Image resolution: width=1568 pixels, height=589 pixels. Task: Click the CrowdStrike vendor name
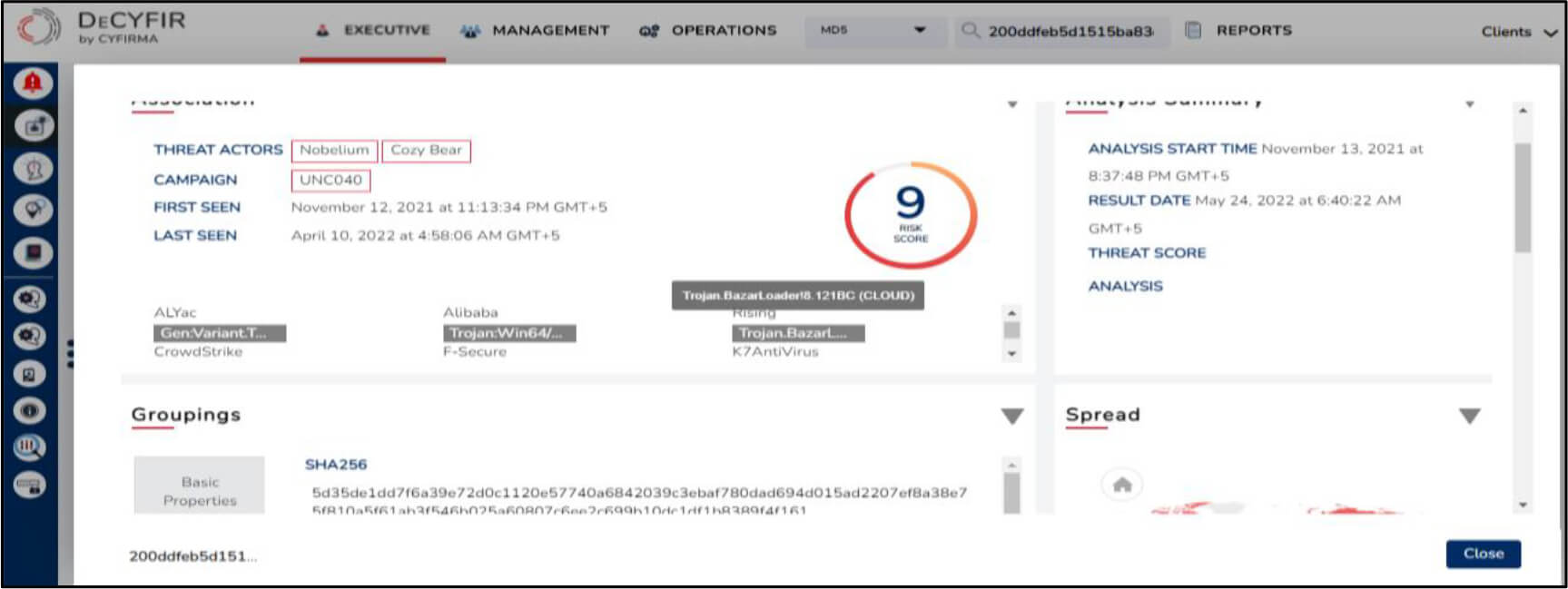[x=198, y=351]
